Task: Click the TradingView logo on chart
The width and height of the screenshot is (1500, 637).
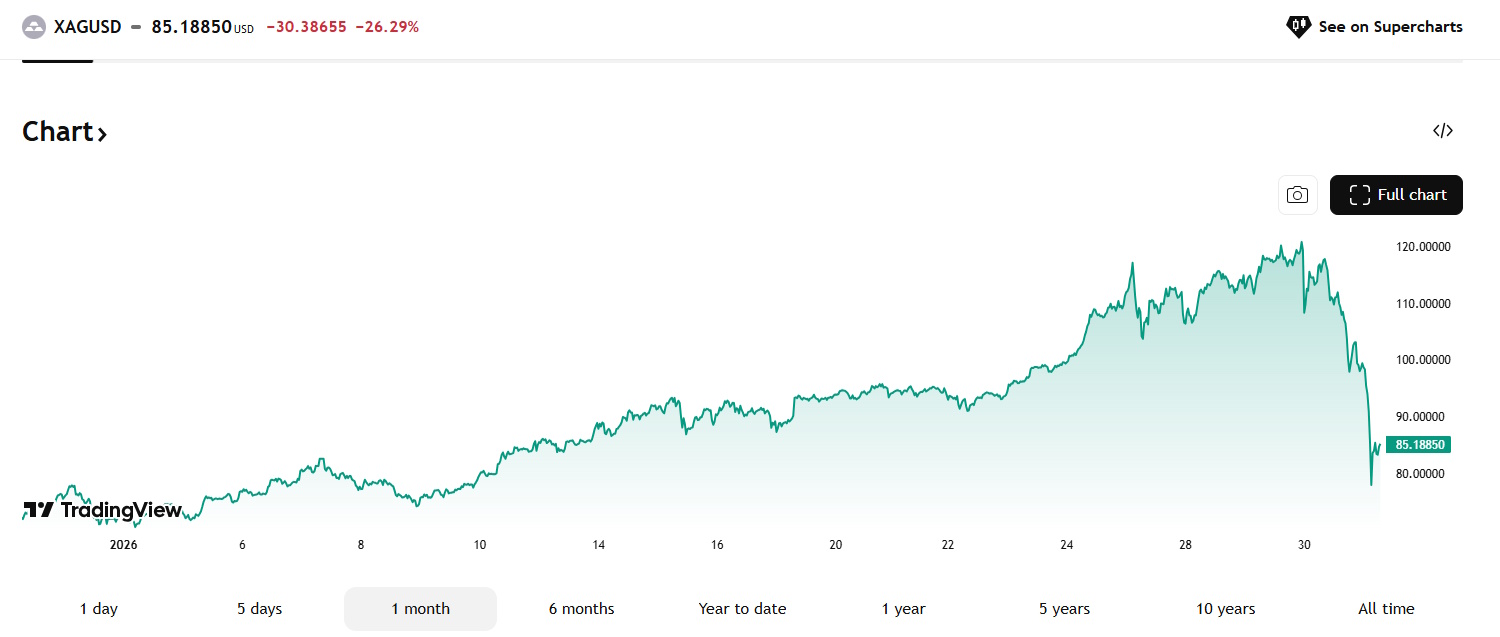Action: (103, 510)
